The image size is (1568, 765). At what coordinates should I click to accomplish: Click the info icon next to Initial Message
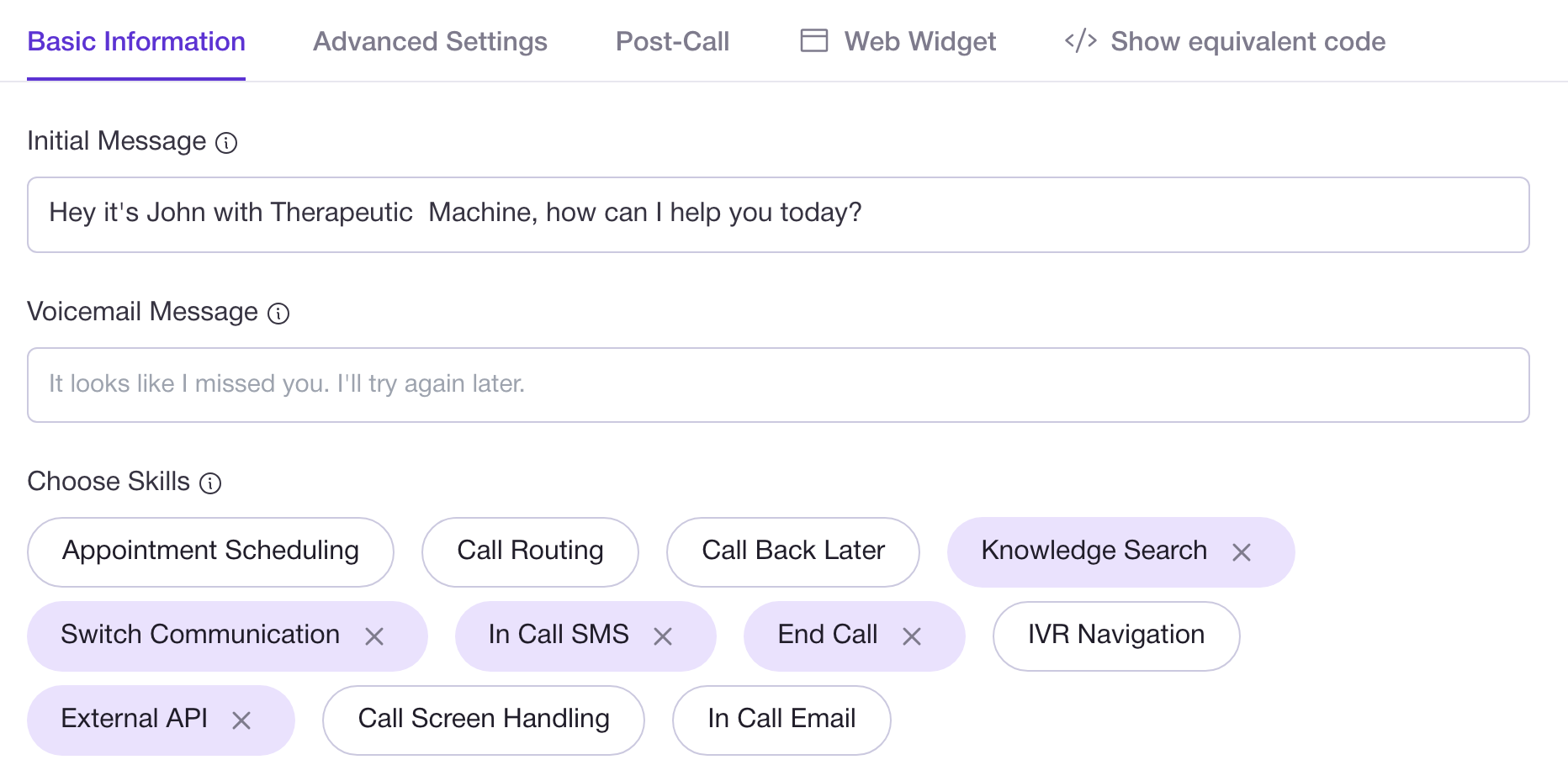tap(226, 142)
